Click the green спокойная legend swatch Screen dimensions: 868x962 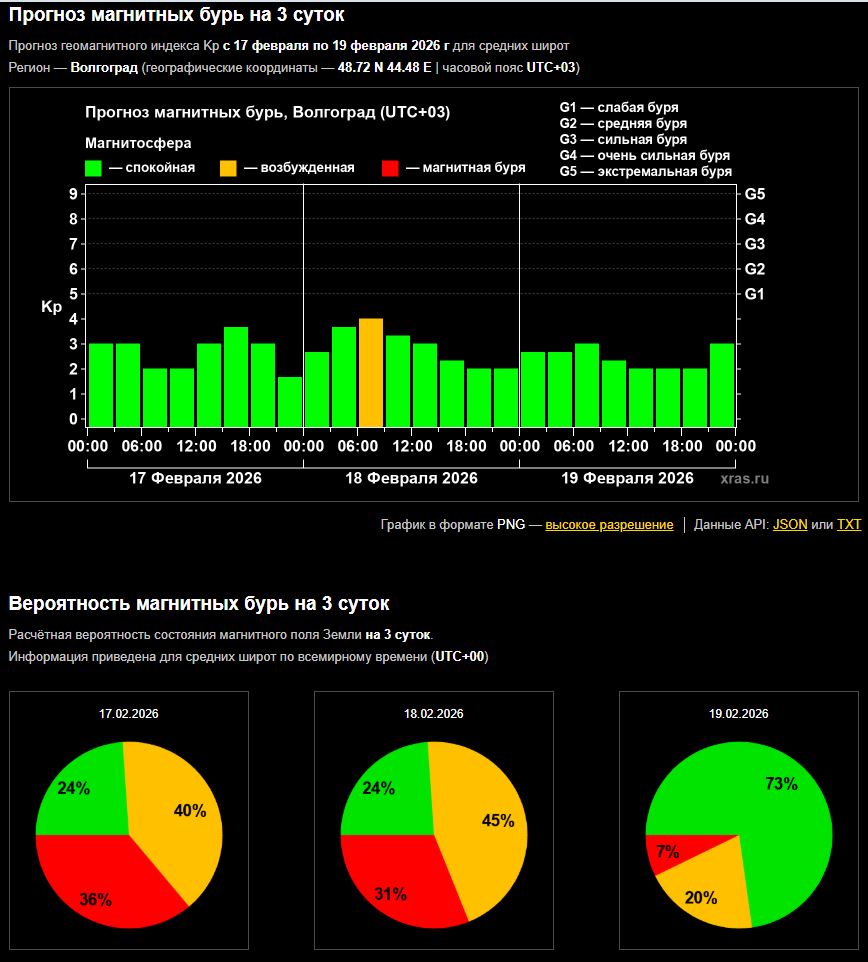click(x=94, y=168)
